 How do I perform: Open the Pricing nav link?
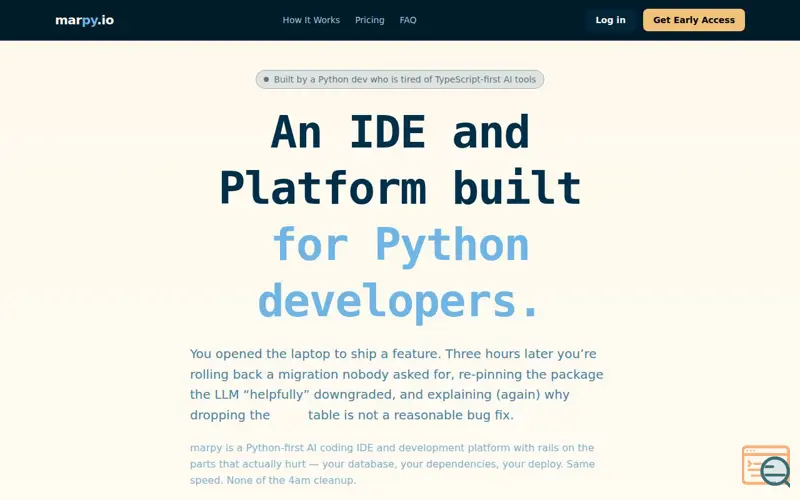click(x=369, y=20)
